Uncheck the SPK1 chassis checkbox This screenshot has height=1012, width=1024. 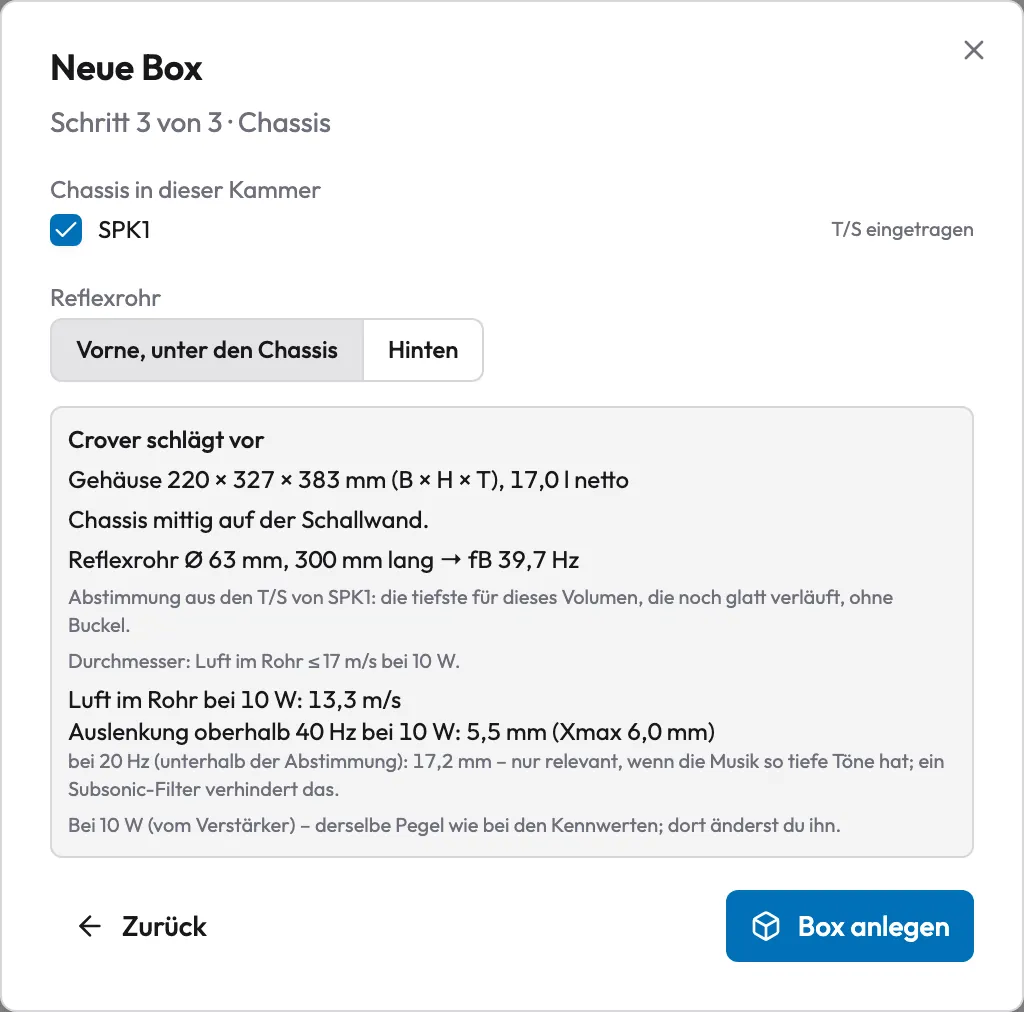(66, 230)
